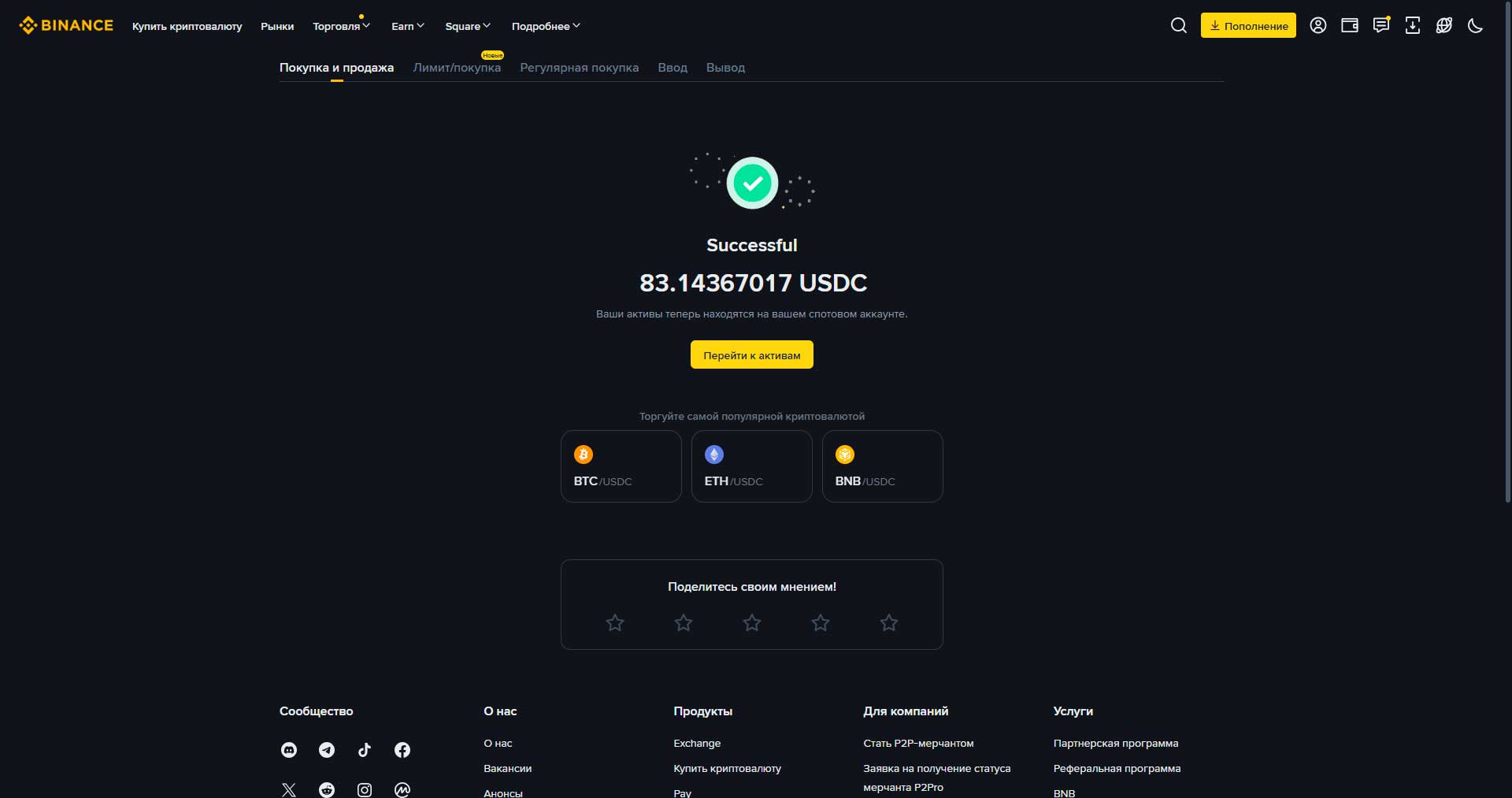Open the user profile icon
Image resolution: width=1512 pixels, height=798 pixels.
tap(1317, 25)
